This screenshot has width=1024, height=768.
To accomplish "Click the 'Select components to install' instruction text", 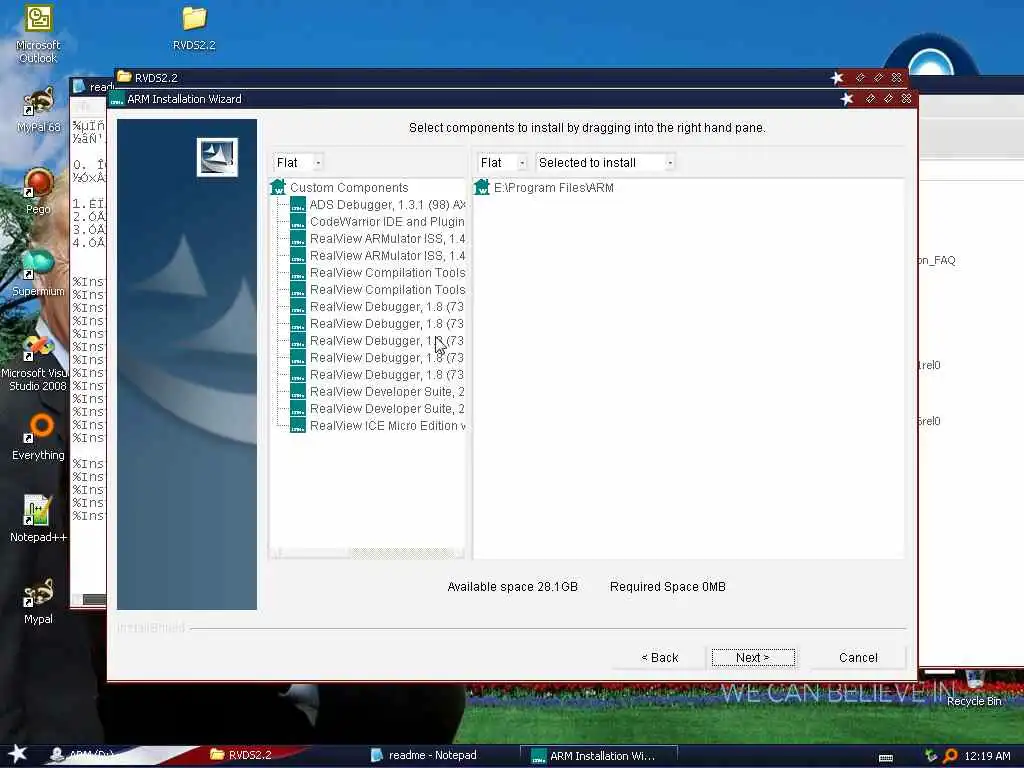I will [587, 127].
